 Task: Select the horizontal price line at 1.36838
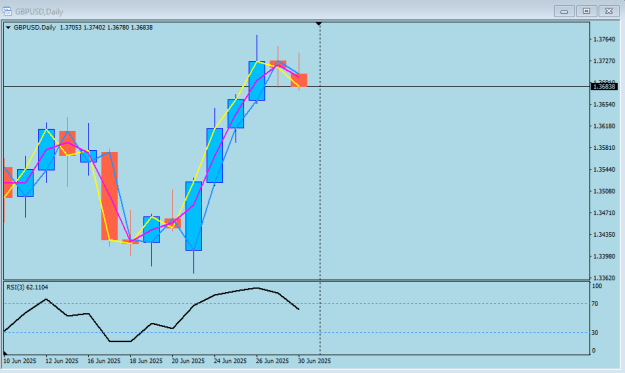coord(297,86)
